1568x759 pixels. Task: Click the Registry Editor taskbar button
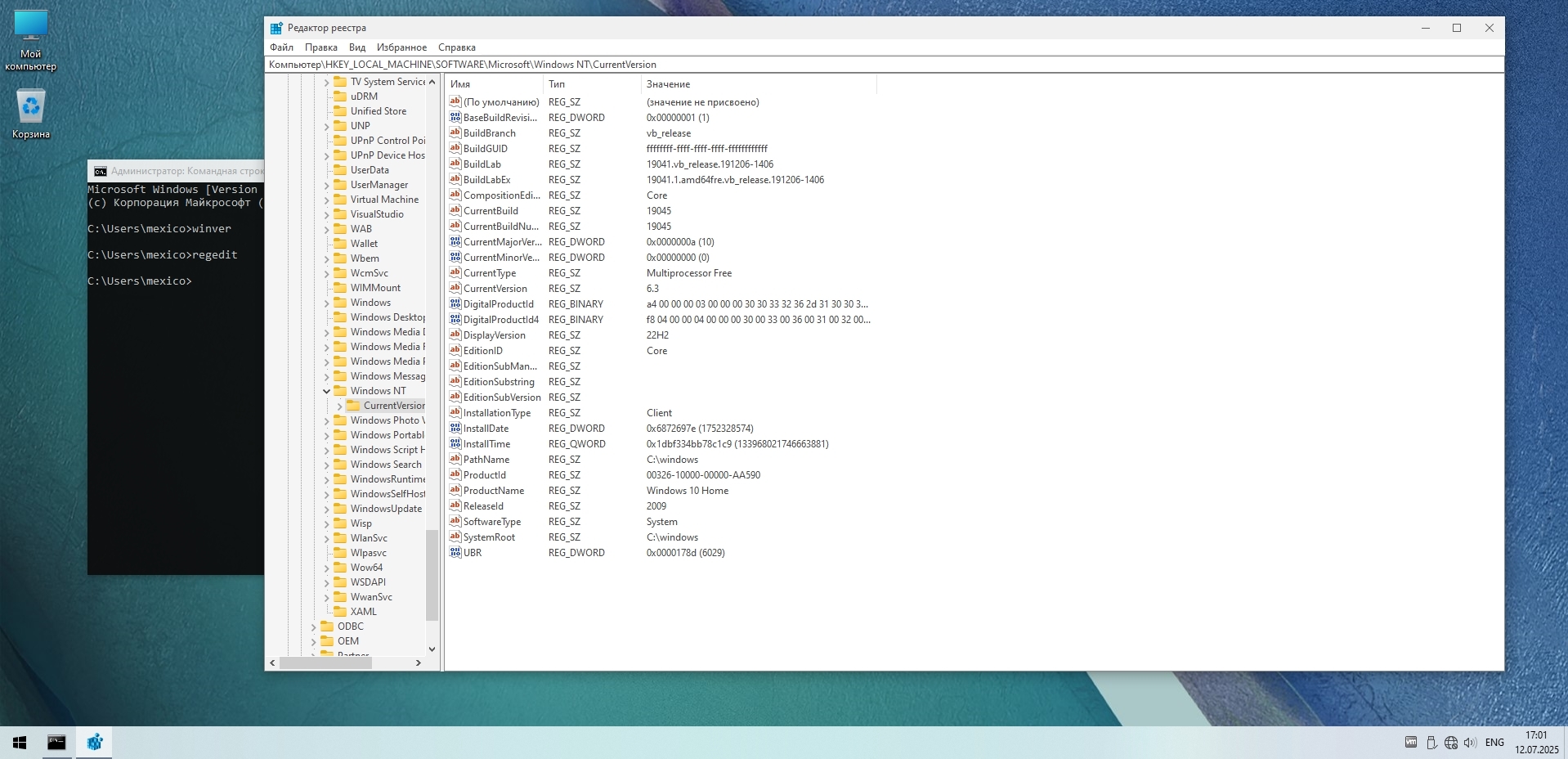pyautogui.click(x=94, y=743)
